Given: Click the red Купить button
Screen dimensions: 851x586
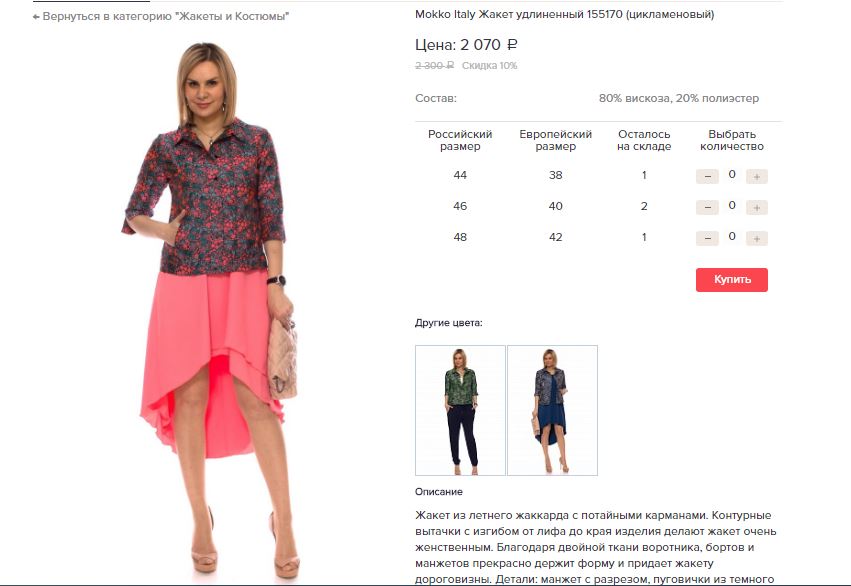Looking at the screenshot, I should click(x=732, y=279).
